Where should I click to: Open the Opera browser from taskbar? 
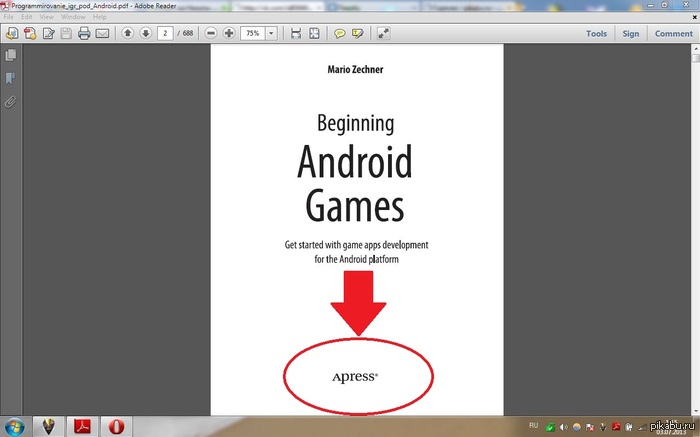[116, 426]
